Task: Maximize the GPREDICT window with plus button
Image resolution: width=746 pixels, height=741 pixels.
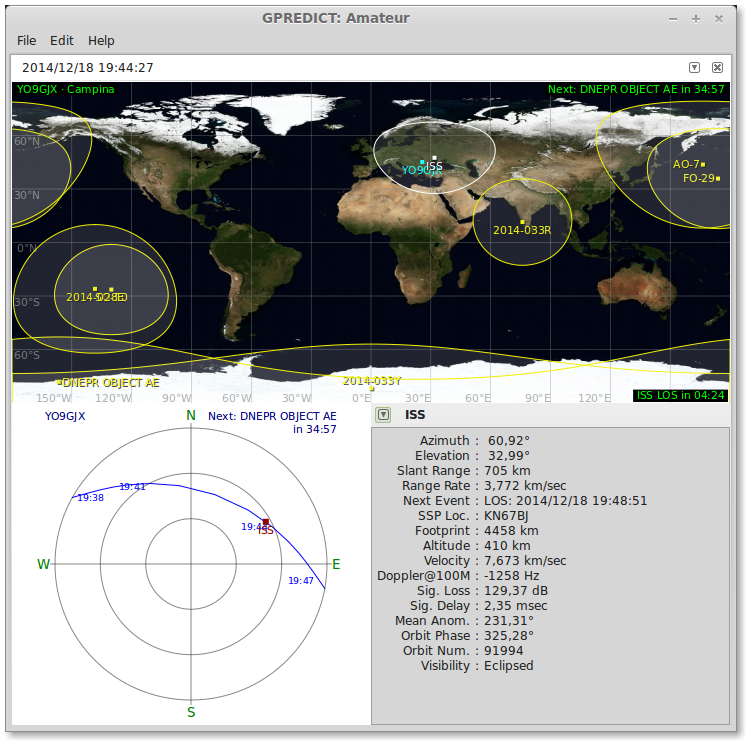Action: (x=696, y=19)
